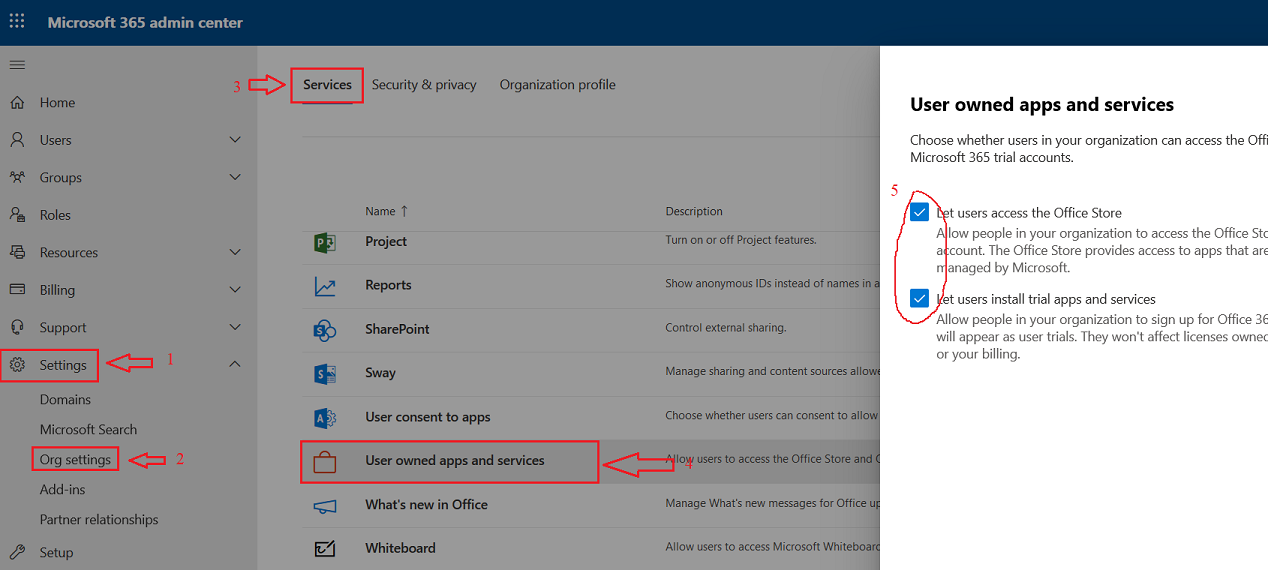Collapse the navigation hamburger menu
The height and width of the screenshot is (570, 1268).
17,65
